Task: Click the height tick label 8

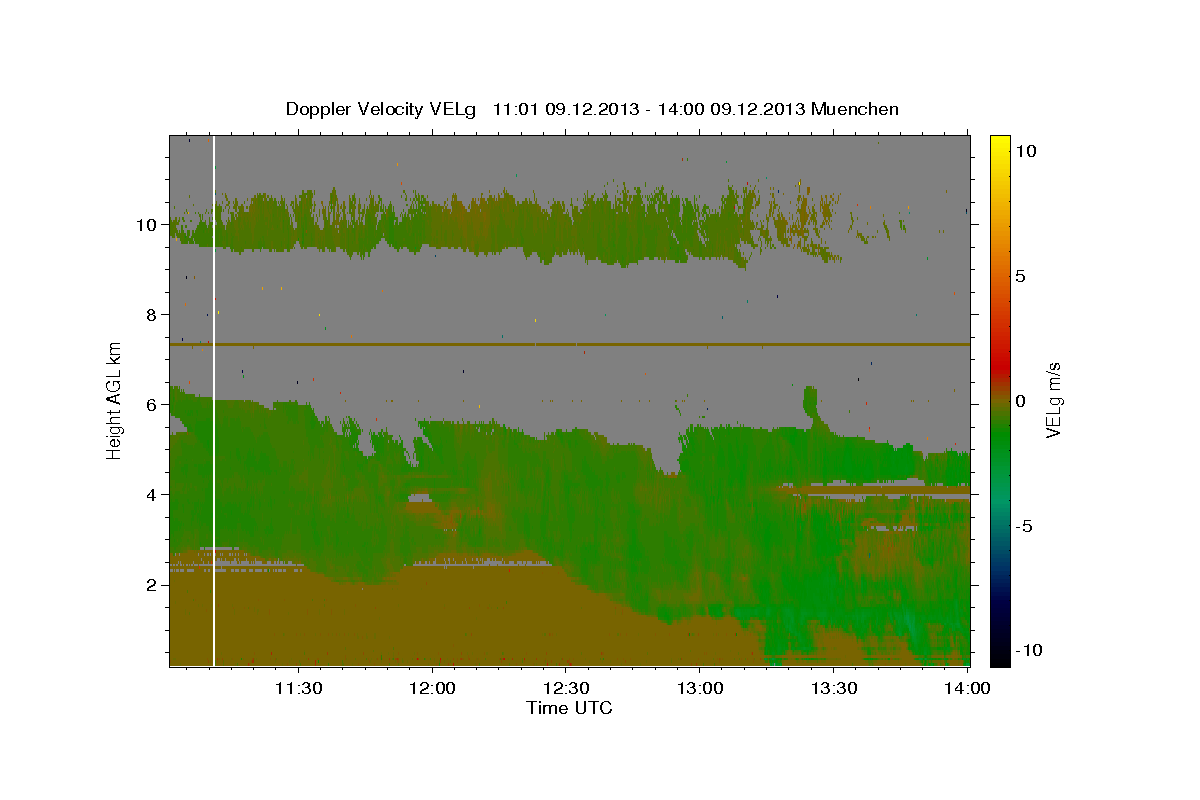Action: click(153, 314)
